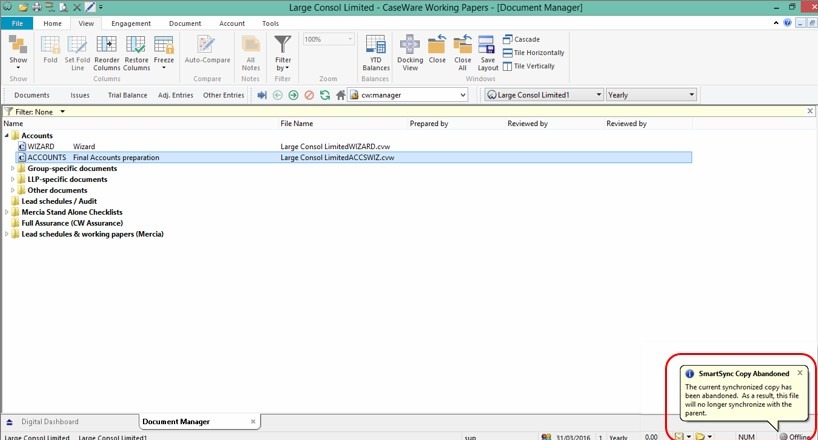Open the cw:manager address dropdown
Image resolution: width=818 pixels, height=440 pixels.
point(463,95)
